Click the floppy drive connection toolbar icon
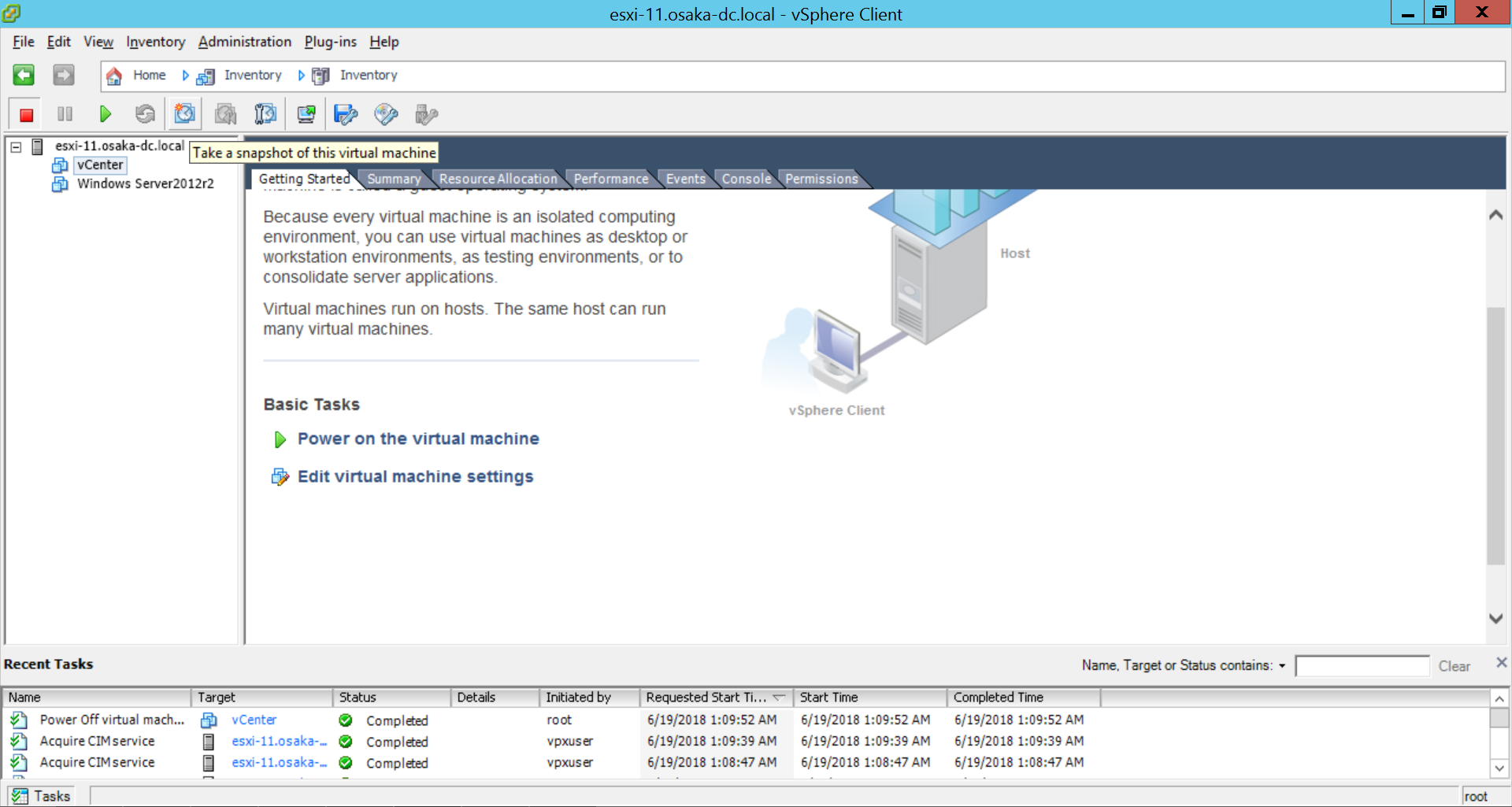 pyautogui.click(x=346, y=115)
